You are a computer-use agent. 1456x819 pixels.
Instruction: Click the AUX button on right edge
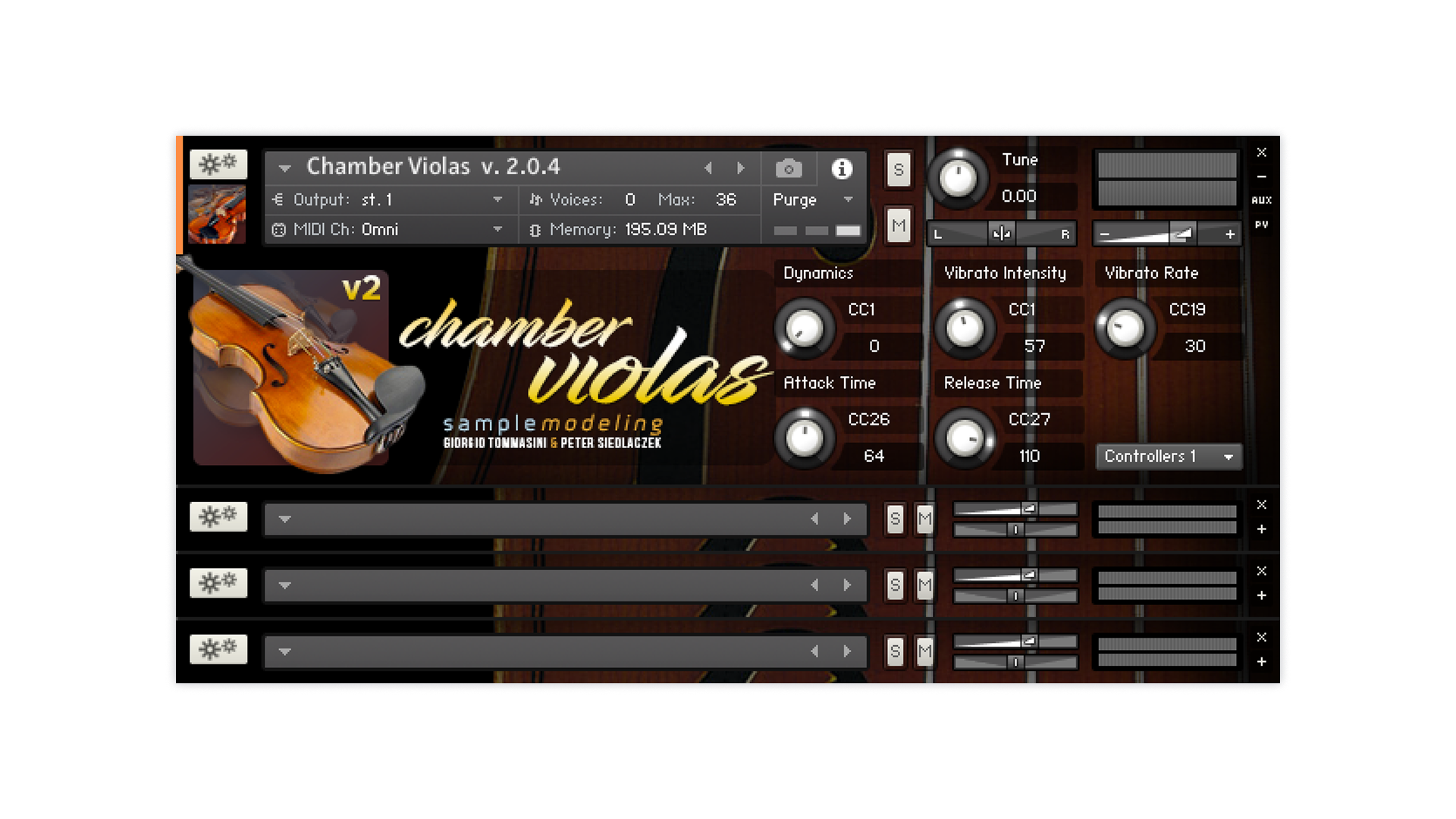pyautogui.click(x=1261, y=200)
